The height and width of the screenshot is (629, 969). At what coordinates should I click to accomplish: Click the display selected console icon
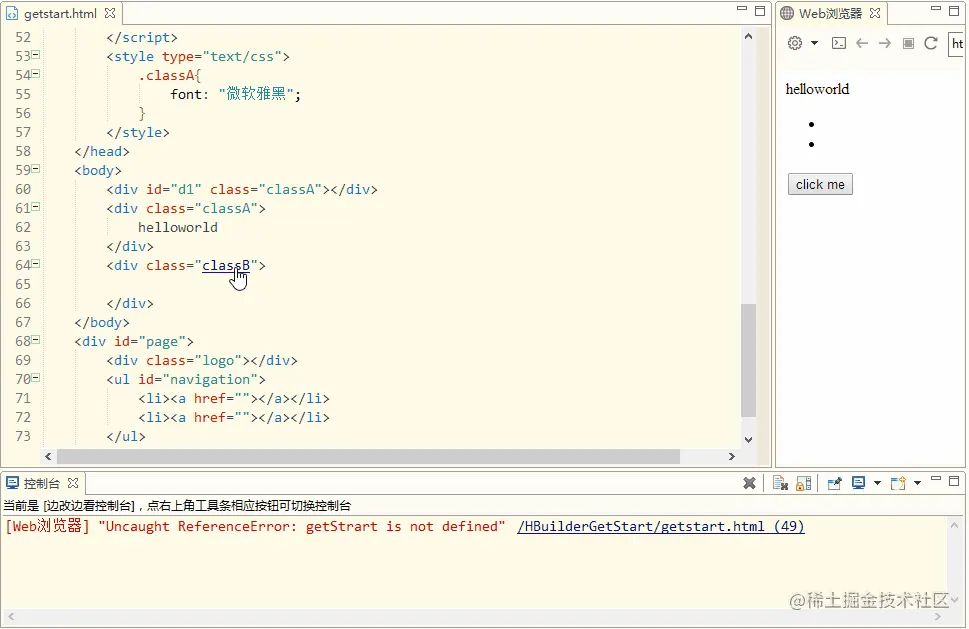858,483
